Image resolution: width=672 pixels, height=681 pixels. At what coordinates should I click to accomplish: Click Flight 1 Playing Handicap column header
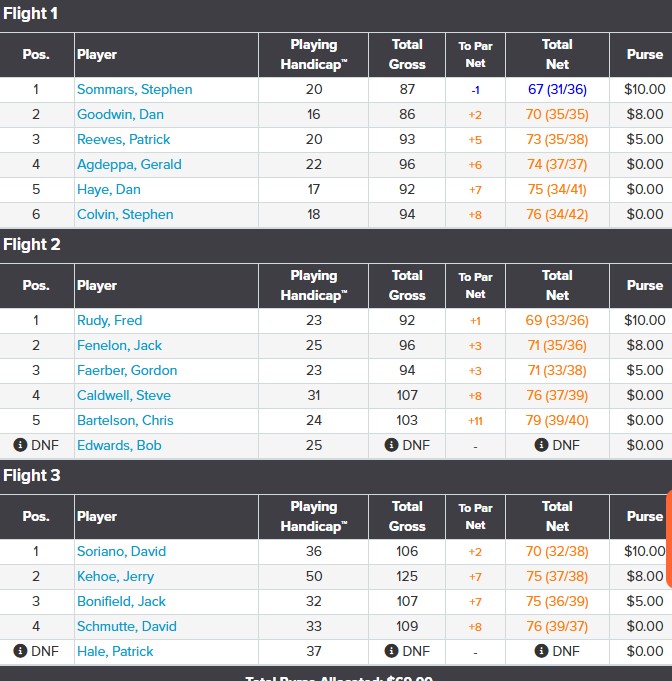coord(314,55)
